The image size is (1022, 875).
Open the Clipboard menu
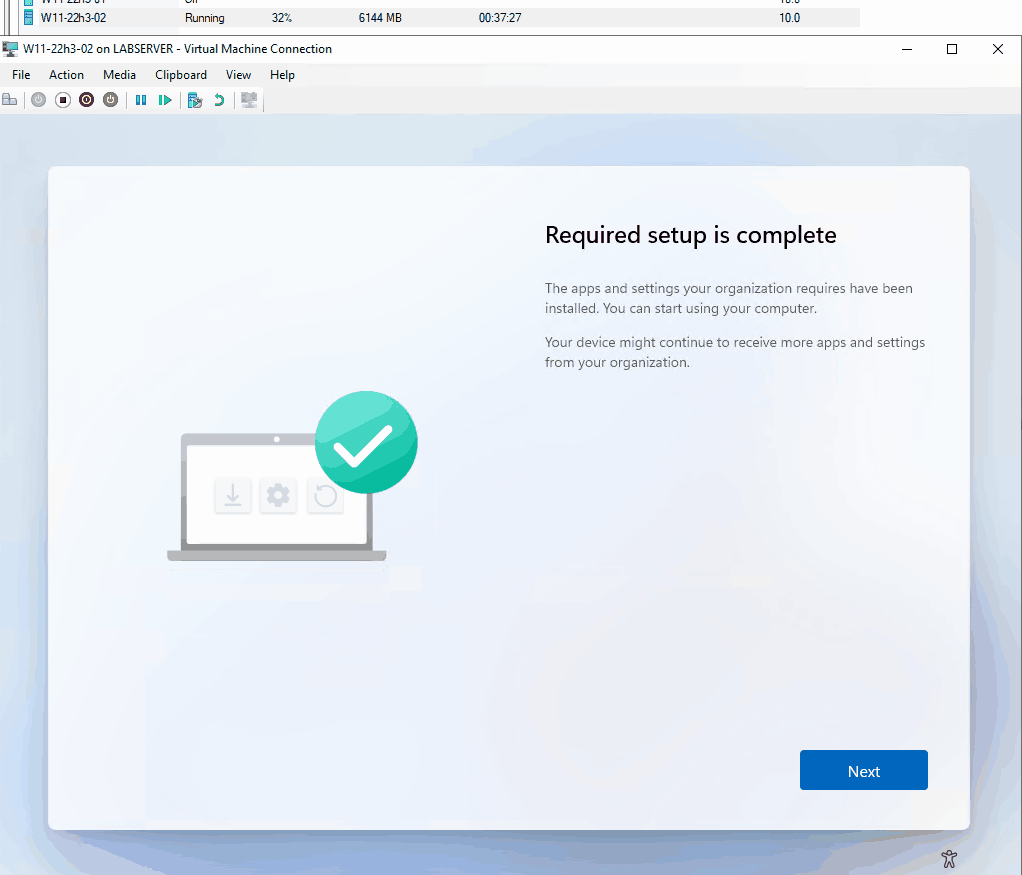(x=181, y=75)
